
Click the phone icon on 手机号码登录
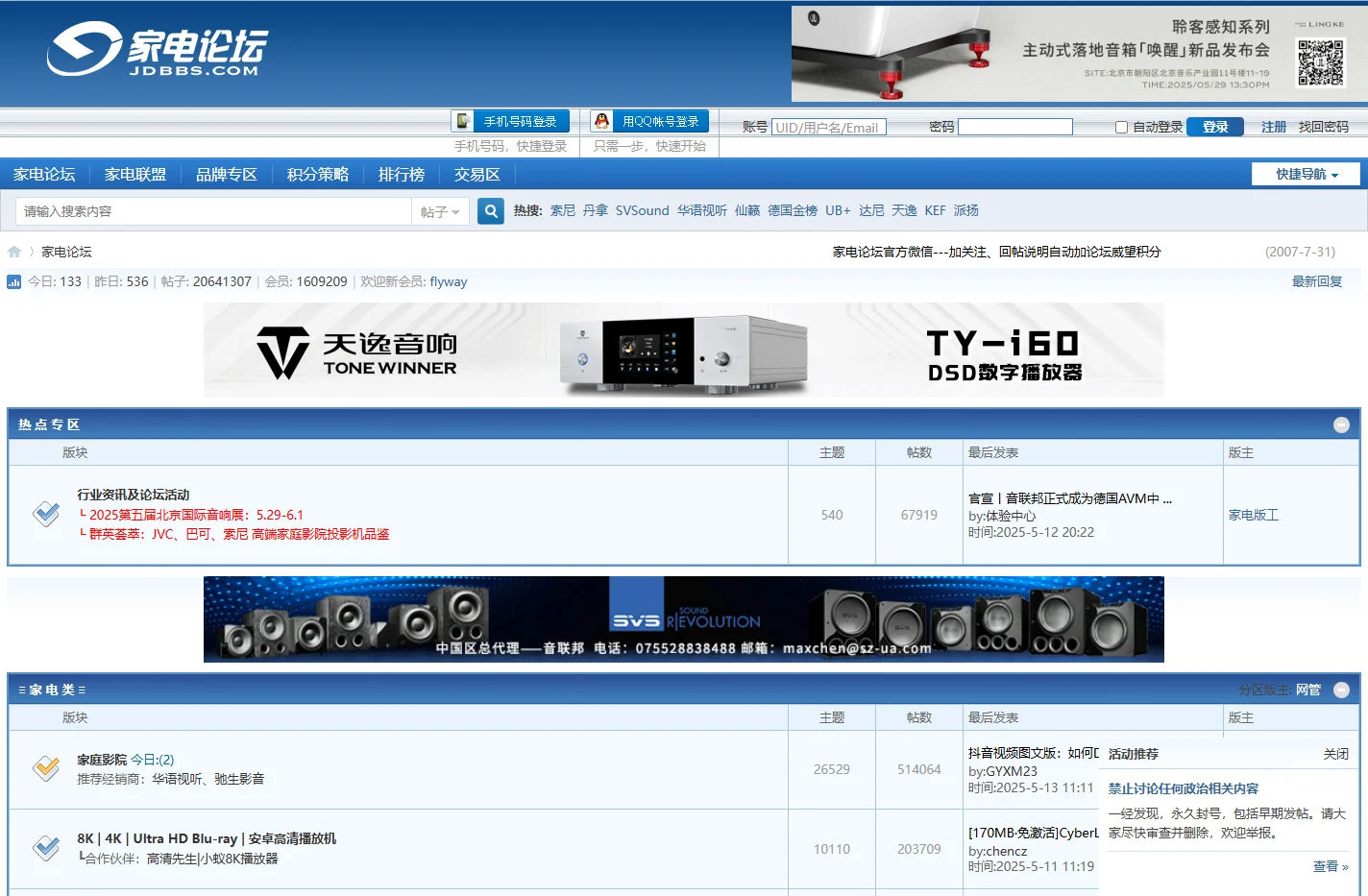click(x=464, y=121)
